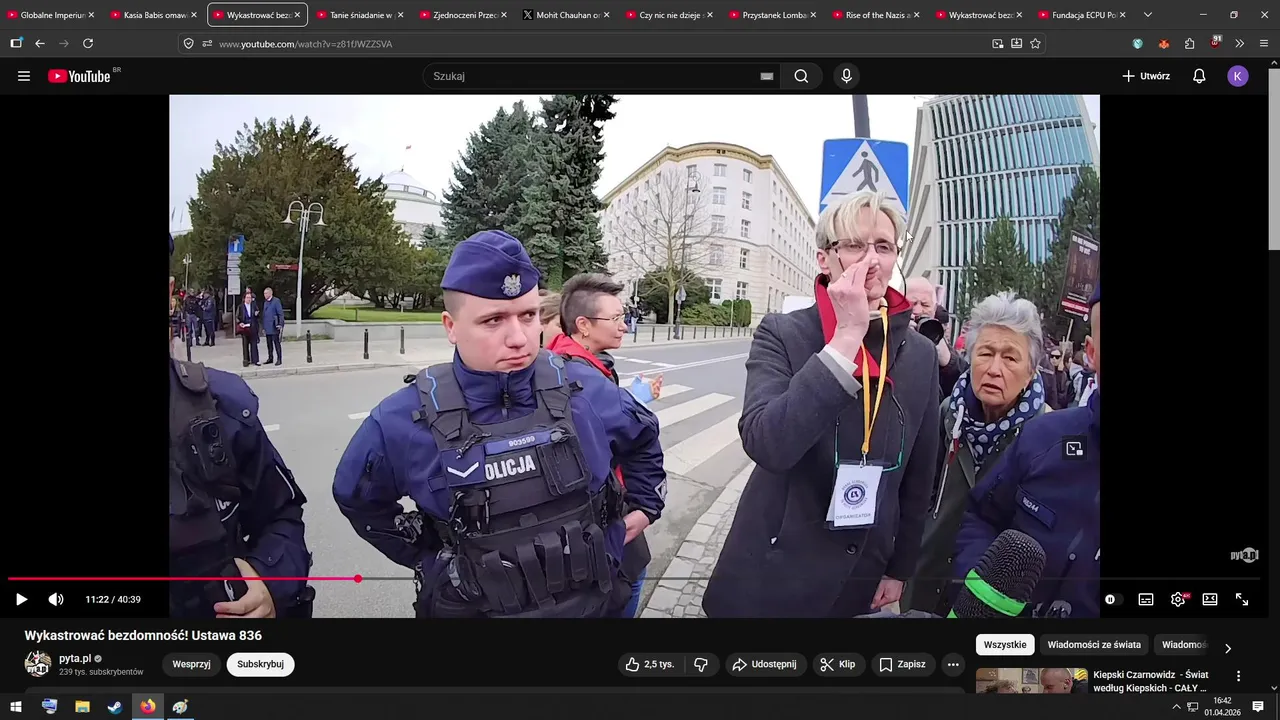
Task: Click Utwórz to create content
Action: click(1146, 76)
